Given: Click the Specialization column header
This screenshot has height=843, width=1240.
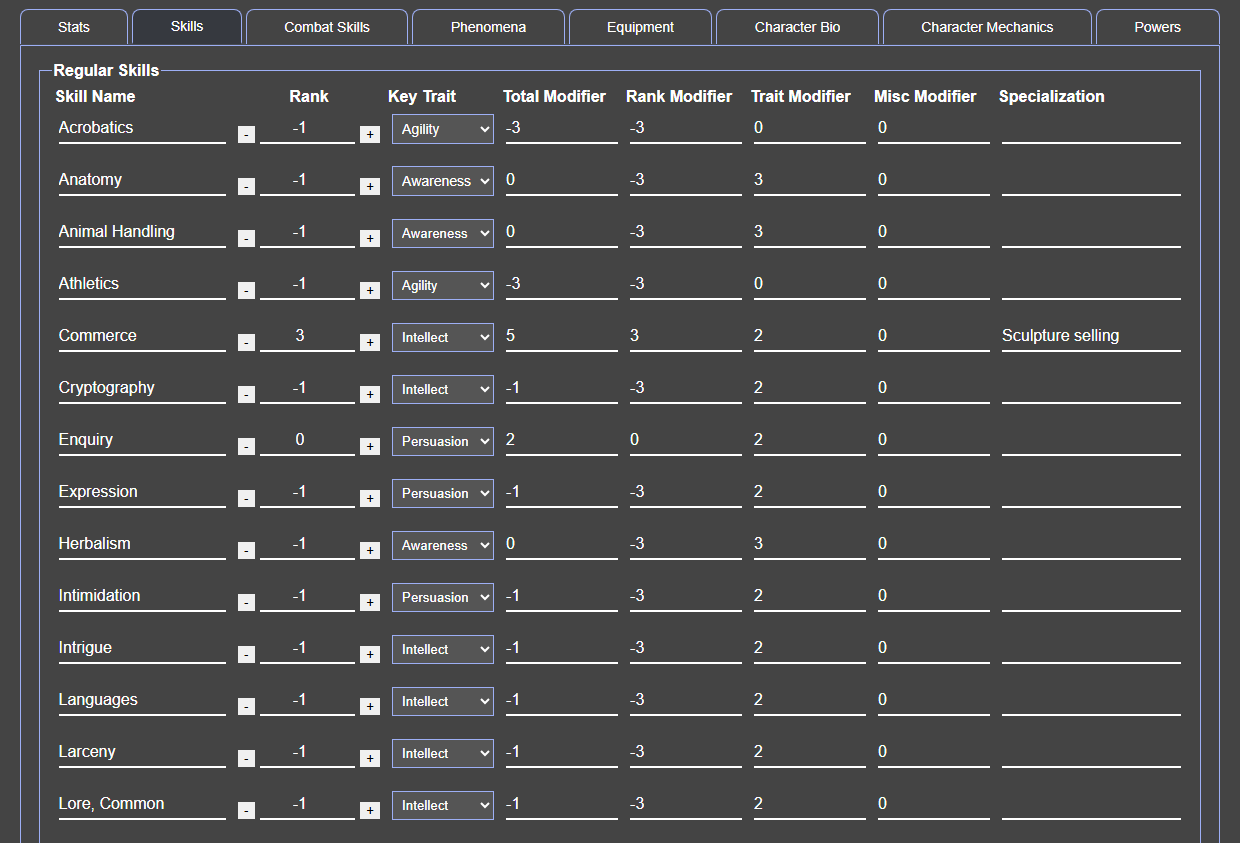Looking at the screenshot, I should pyautogui.click(x=1051, y=97).
